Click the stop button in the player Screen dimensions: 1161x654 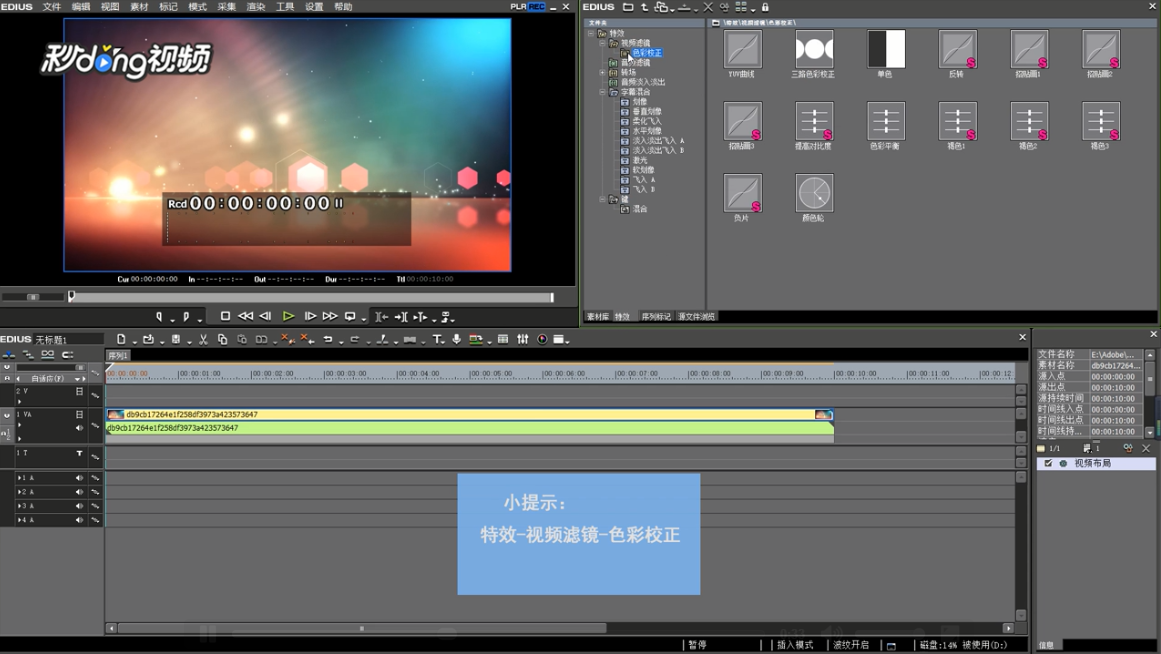225,316
